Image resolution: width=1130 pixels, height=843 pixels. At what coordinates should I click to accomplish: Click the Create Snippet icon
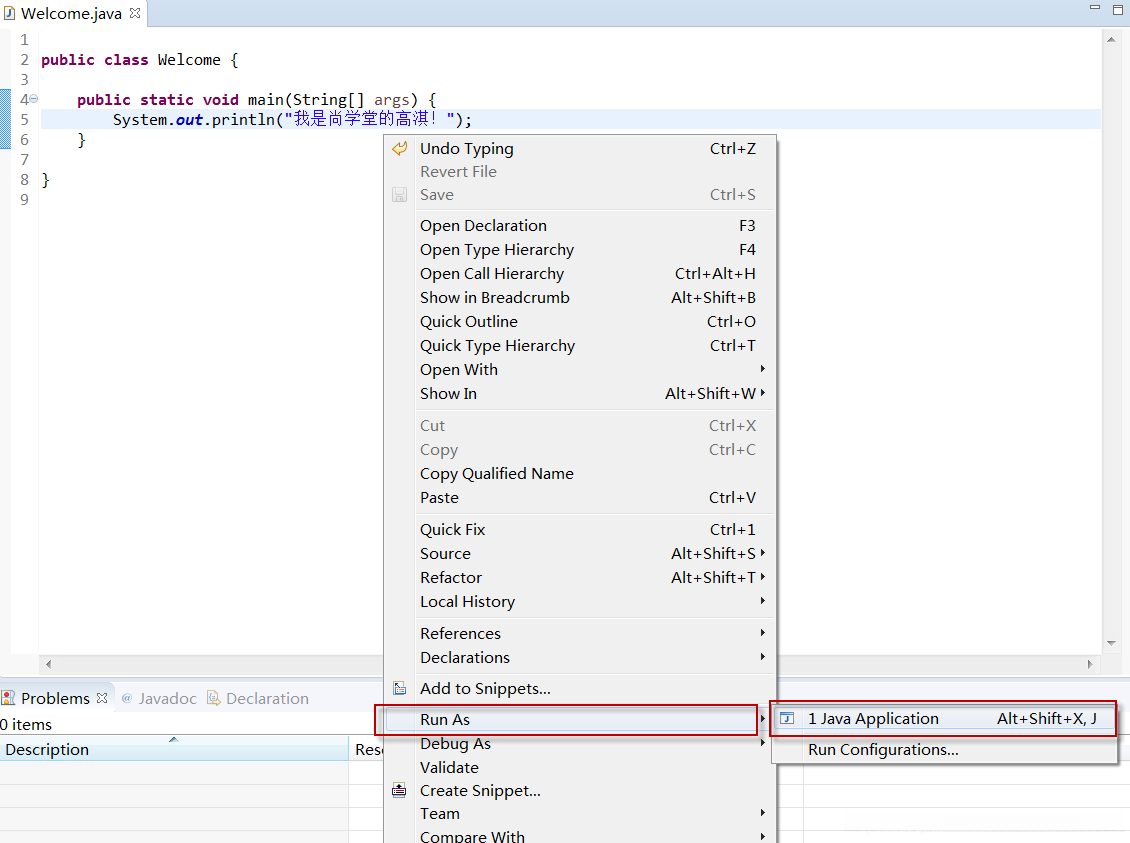click(x=400, y=791)
